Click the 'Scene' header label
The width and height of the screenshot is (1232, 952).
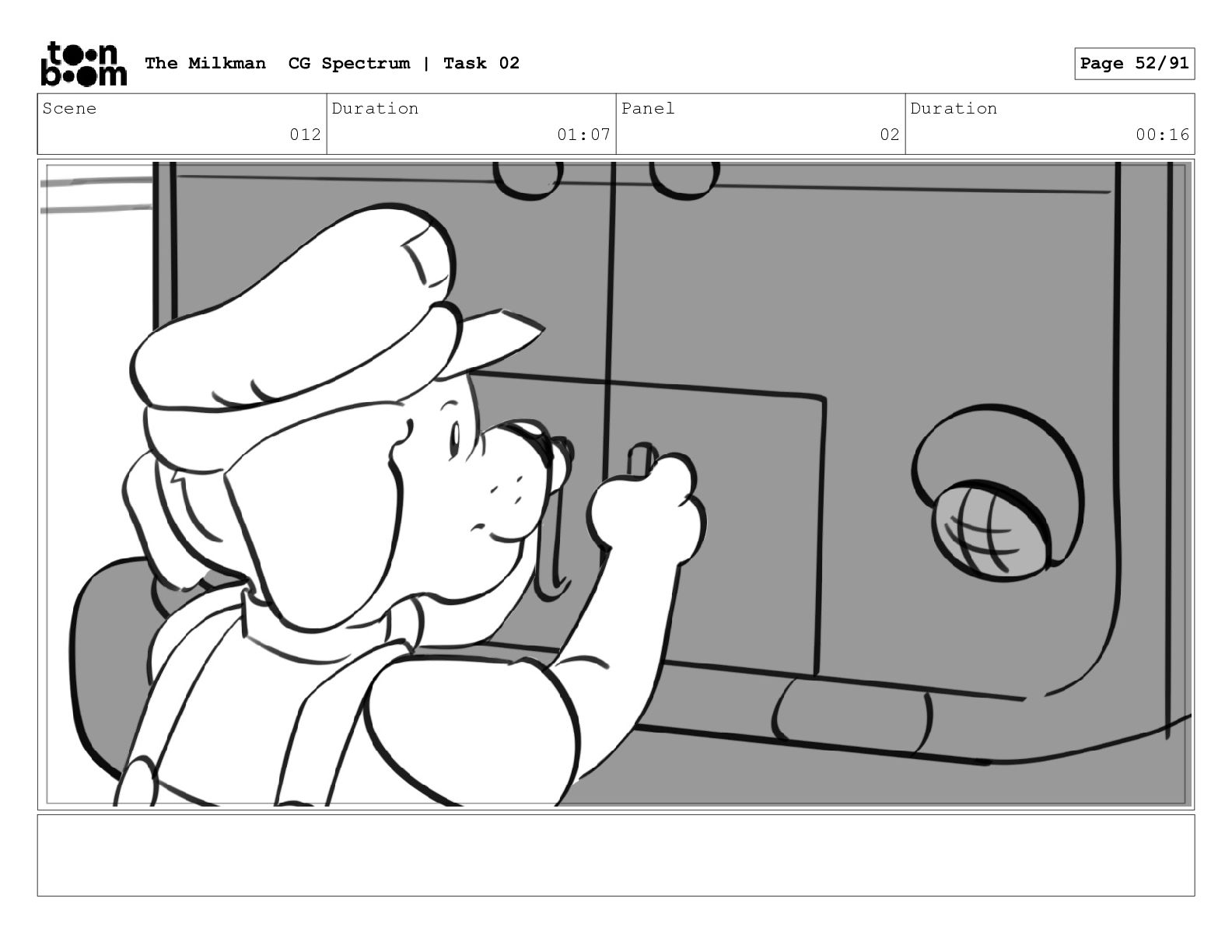point(70,109)
